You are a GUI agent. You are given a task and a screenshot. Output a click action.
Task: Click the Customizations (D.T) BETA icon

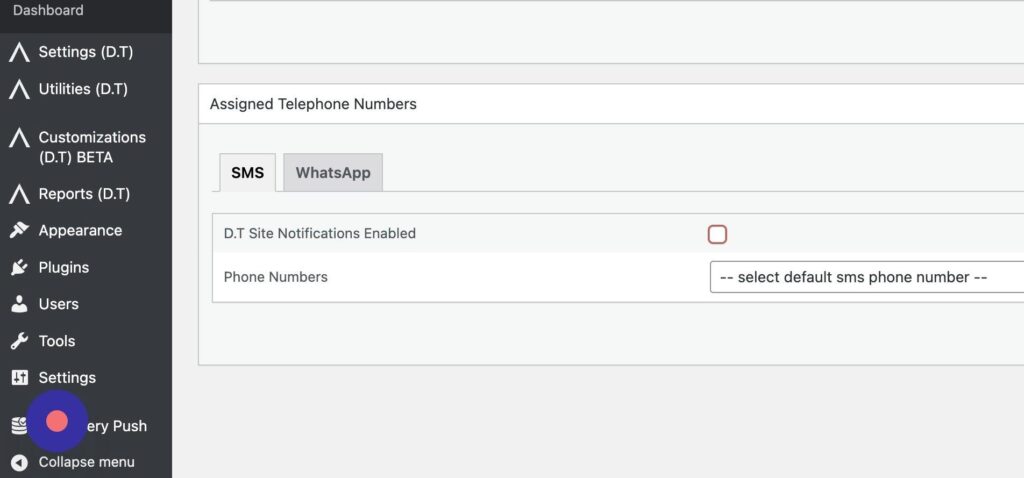tap(19, 138)
